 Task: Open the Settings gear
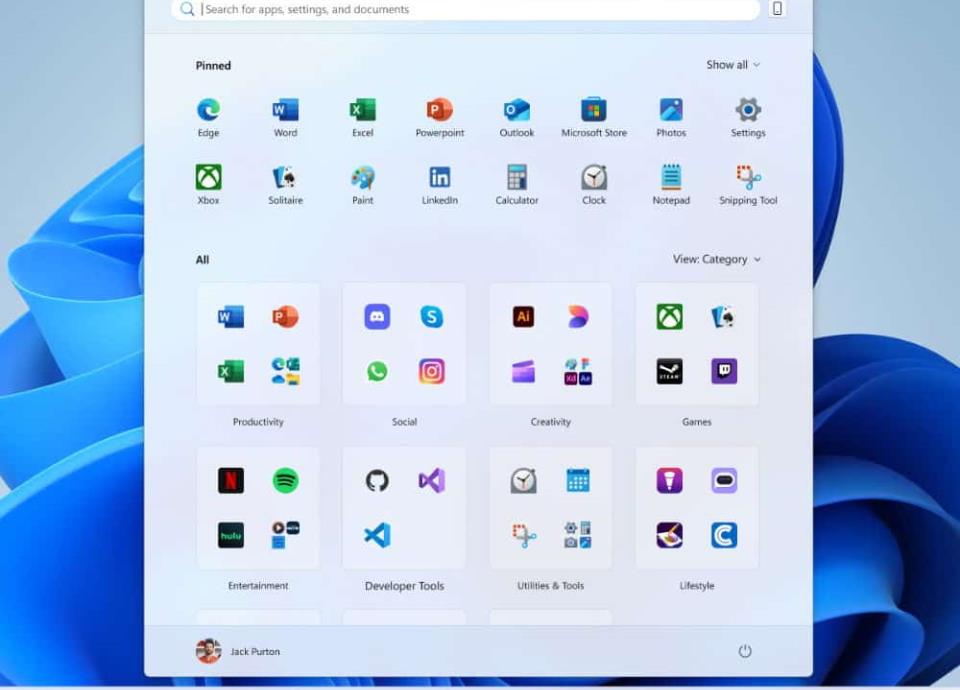pos(748,110)
